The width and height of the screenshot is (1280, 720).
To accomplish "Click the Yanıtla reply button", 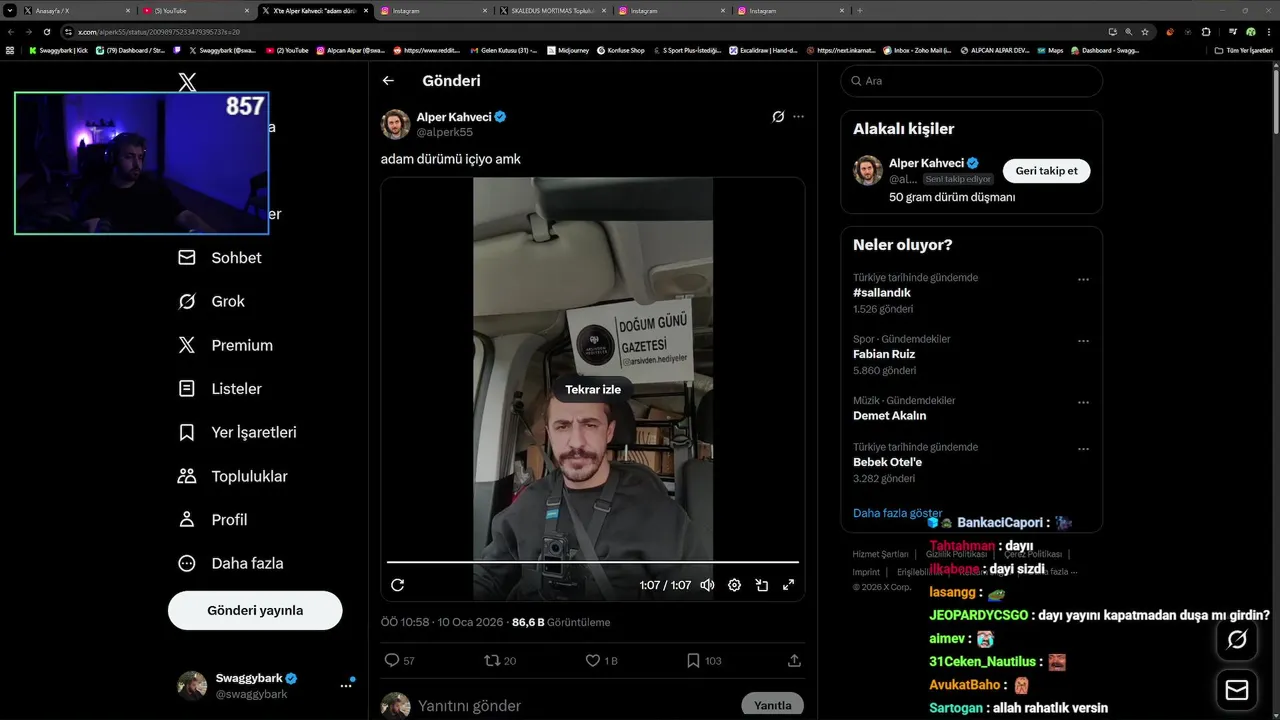I will (x=773, y=705).
